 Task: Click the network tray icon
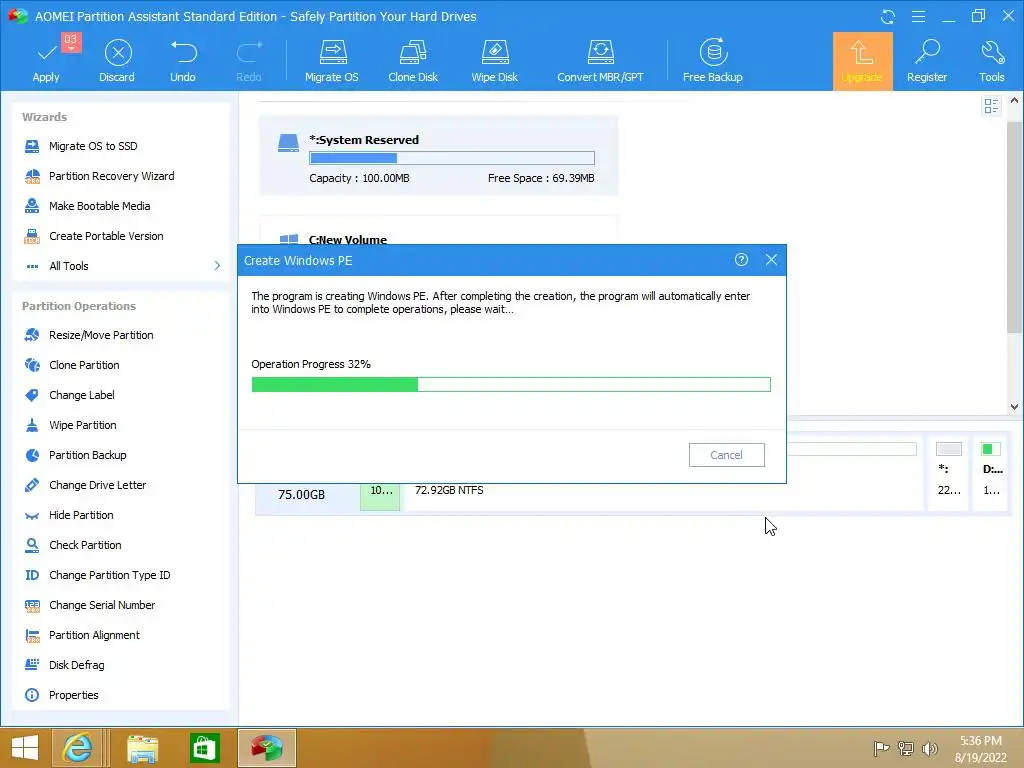(x=906, y=748)
